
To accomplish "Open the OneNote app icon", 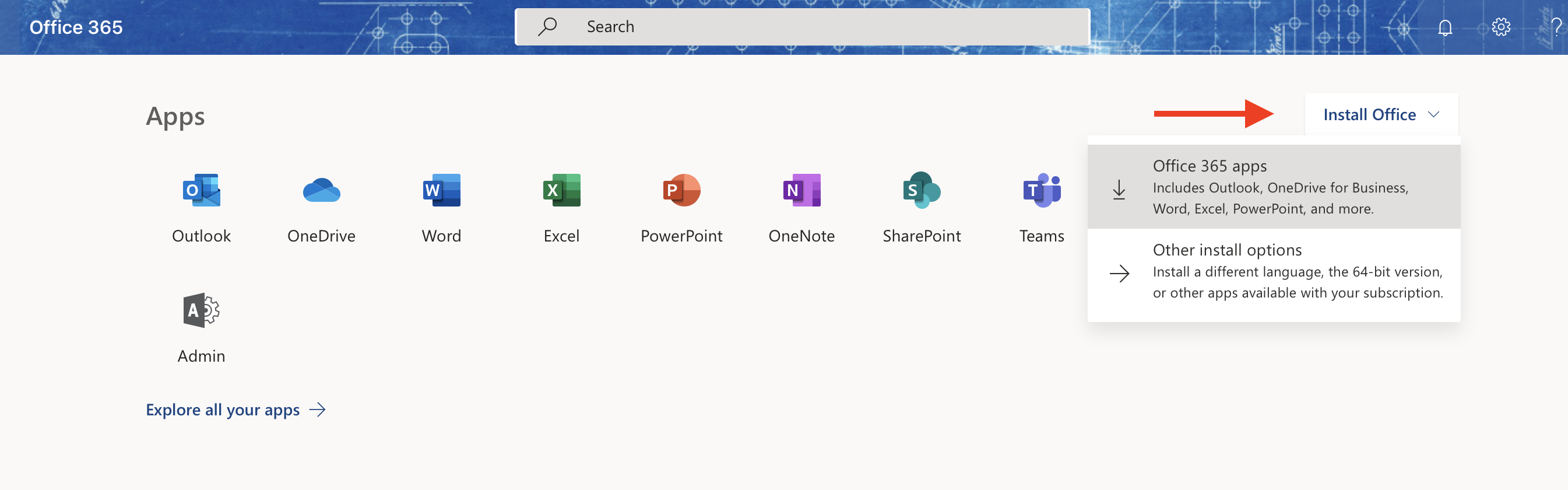I will (801, 191).
